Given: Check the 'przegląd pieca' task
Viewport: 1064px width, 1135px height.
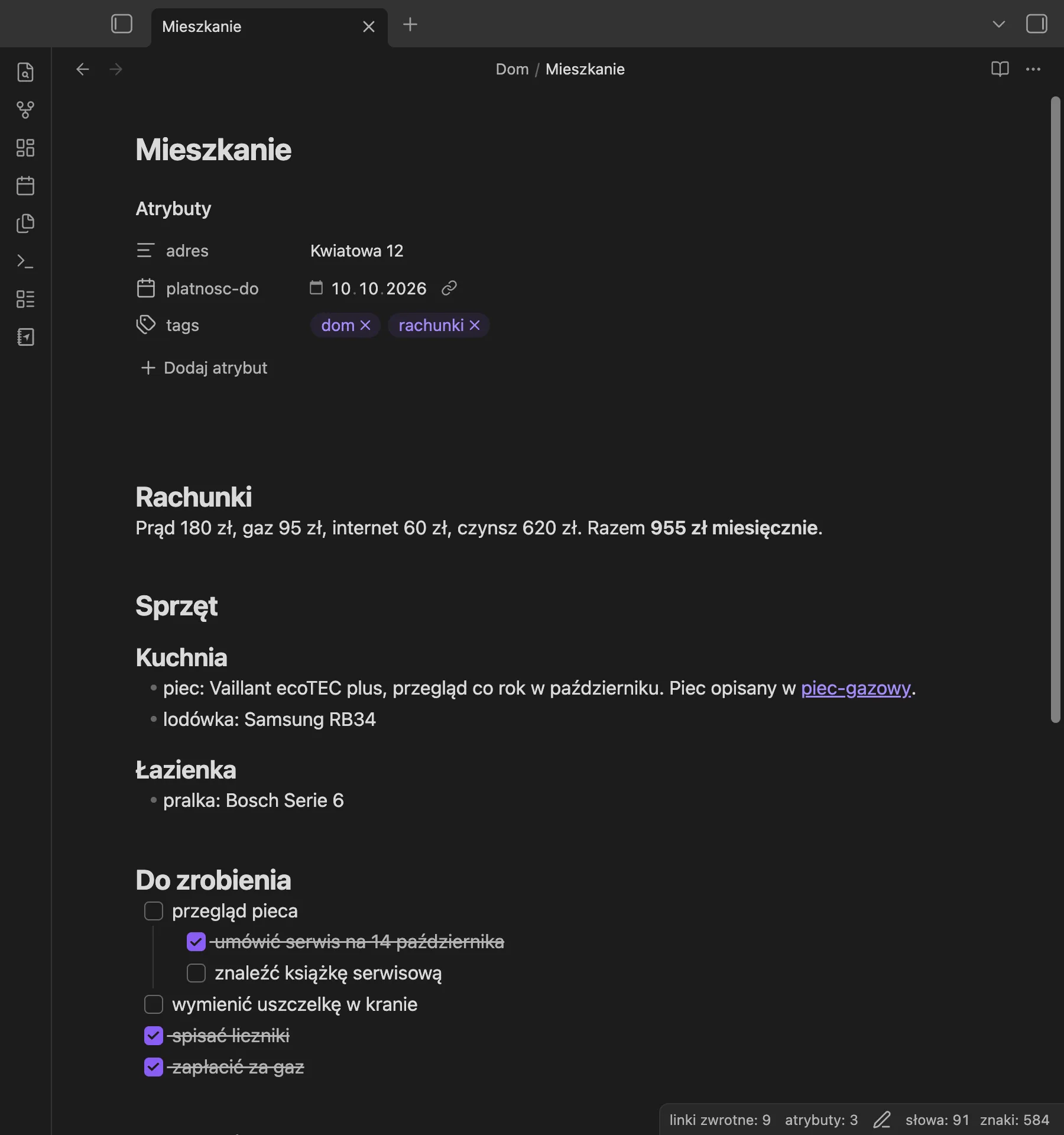Looking at the screenshot, I should click(x=154, y=911).
